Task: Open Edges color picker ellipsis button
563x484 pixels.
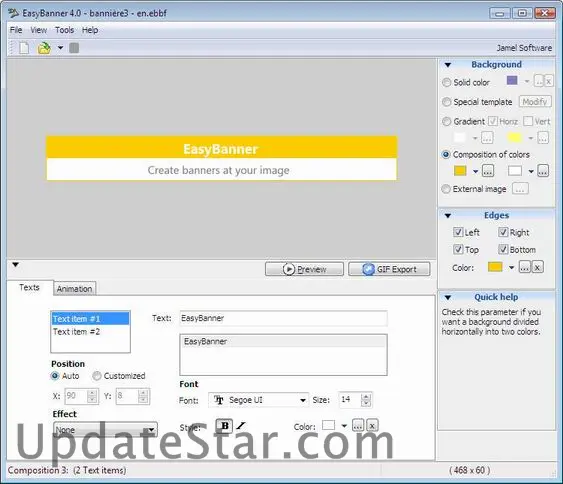Action: click(x=525, y=267)
